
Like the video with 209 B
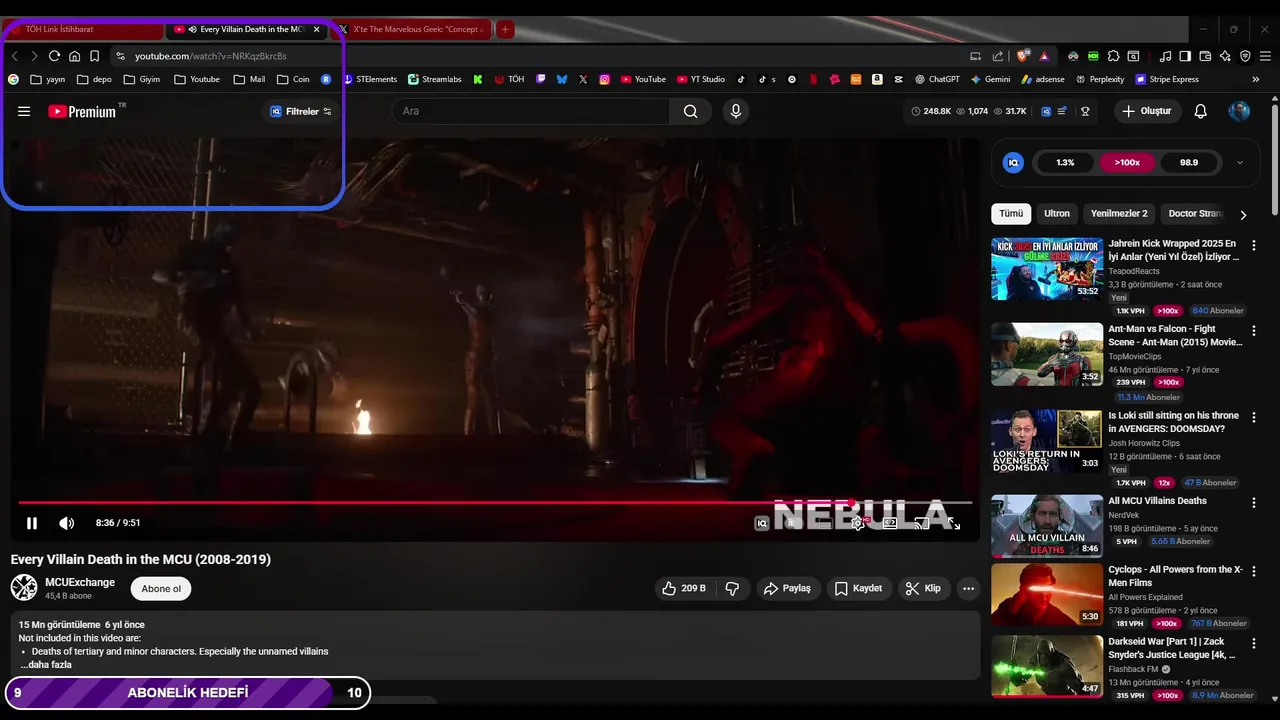point(685,588)
